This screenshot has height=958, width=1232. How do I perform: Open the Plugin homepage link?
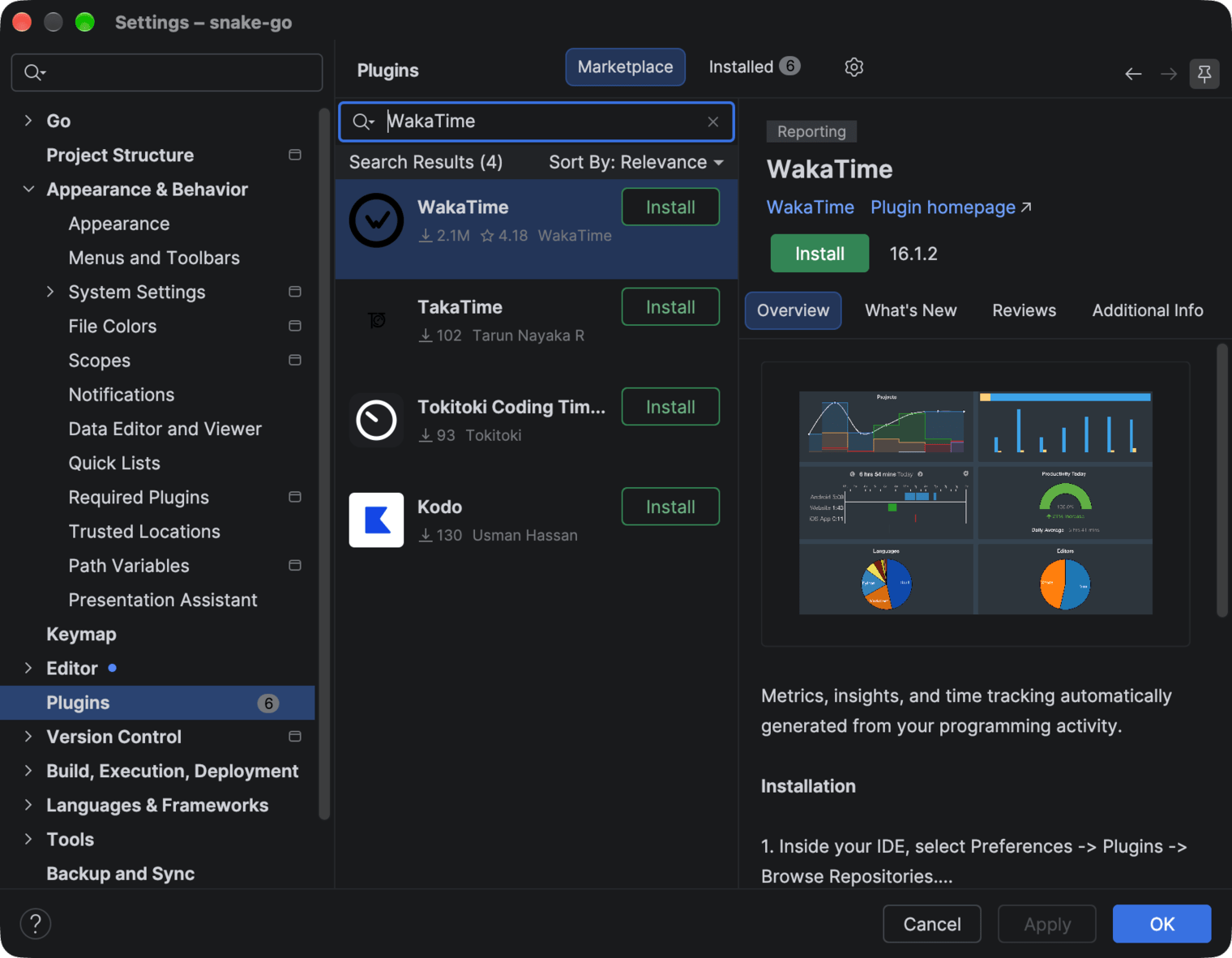click(x=951, y=207)
